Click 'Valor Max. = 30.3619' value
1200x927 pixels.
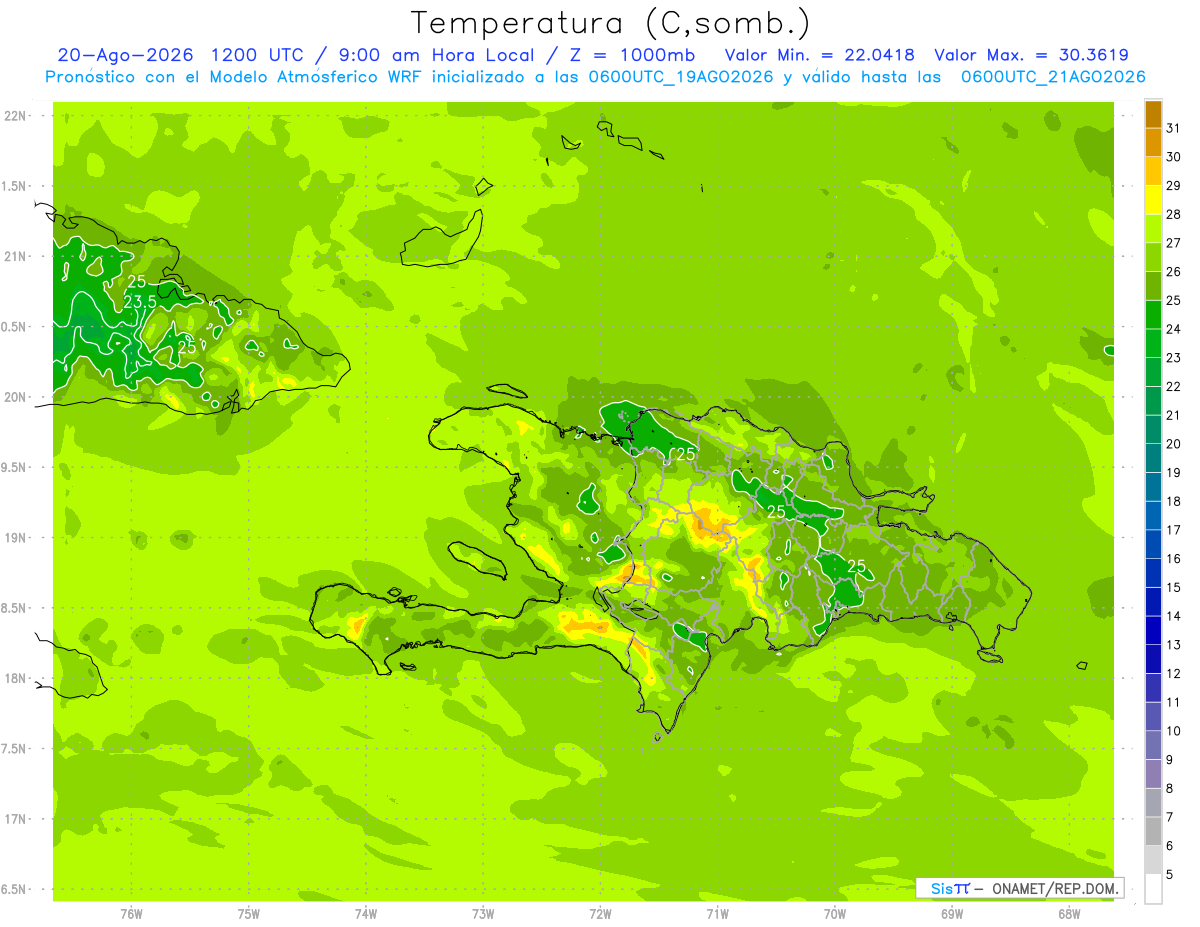pos(1032,55)
